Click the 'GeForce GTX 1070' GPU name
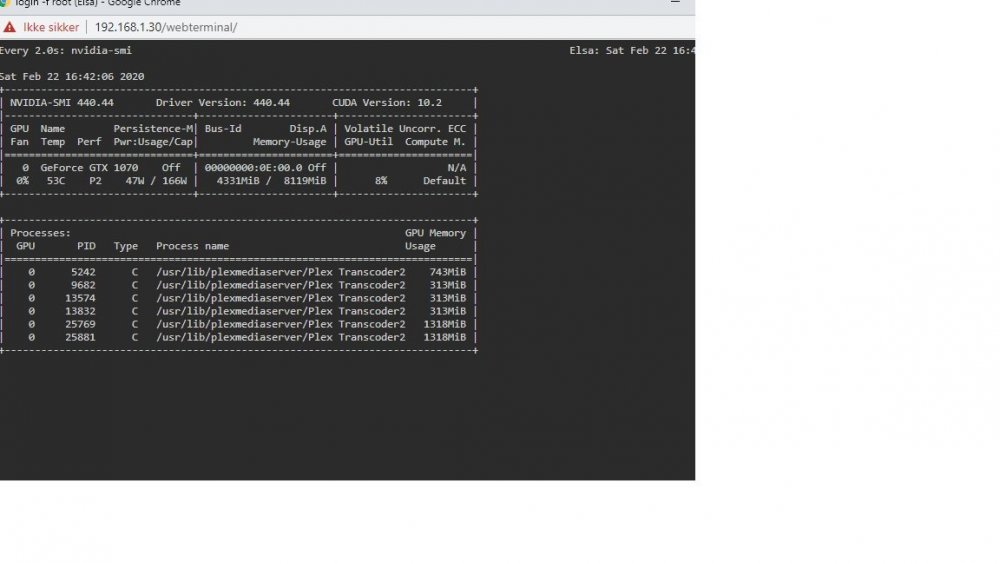The height and width of the screenshot is (563, 1000). pos(89,168)
